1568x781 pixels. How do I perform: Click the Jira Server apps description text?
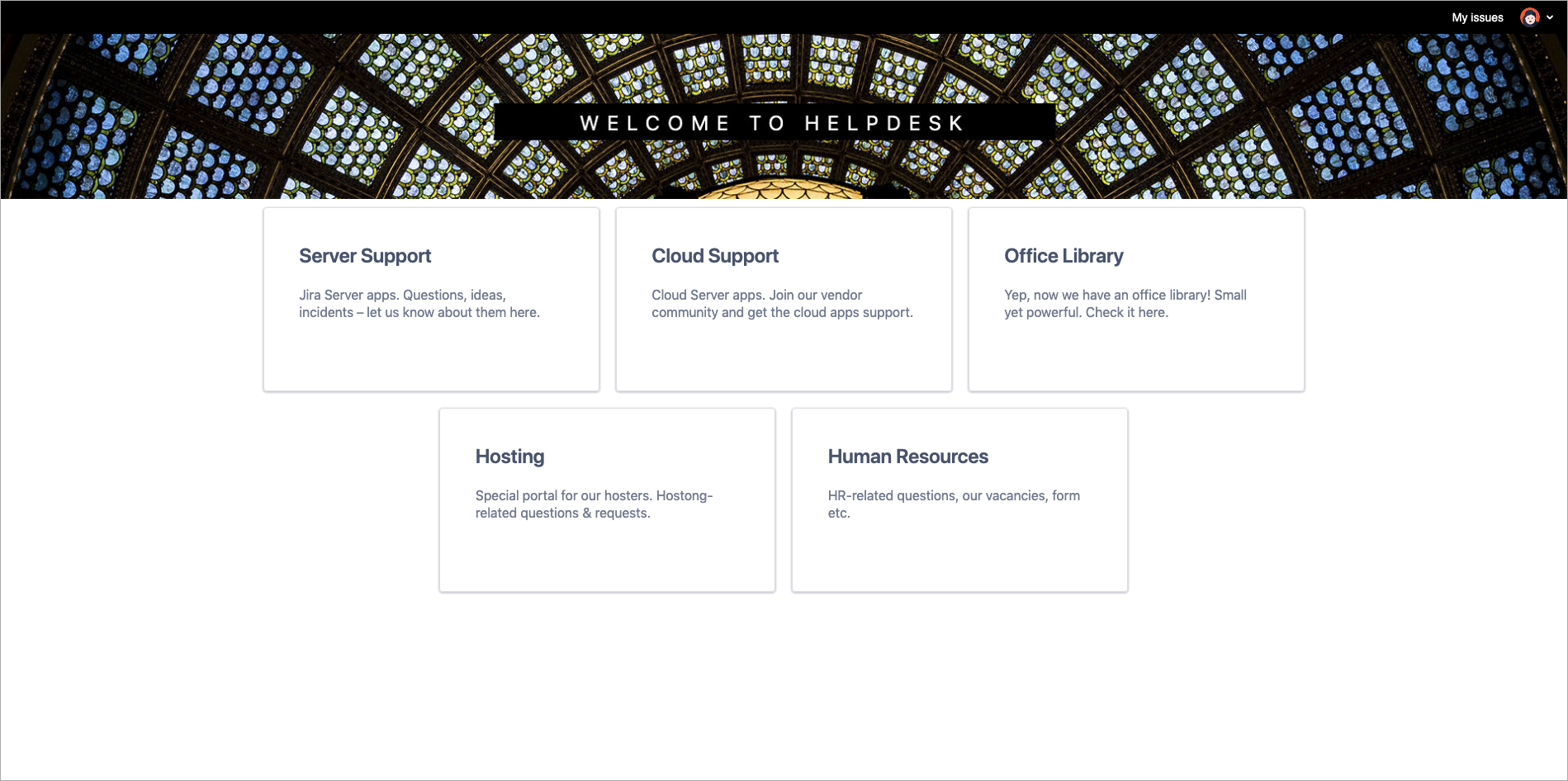click(x=419, y=304)
